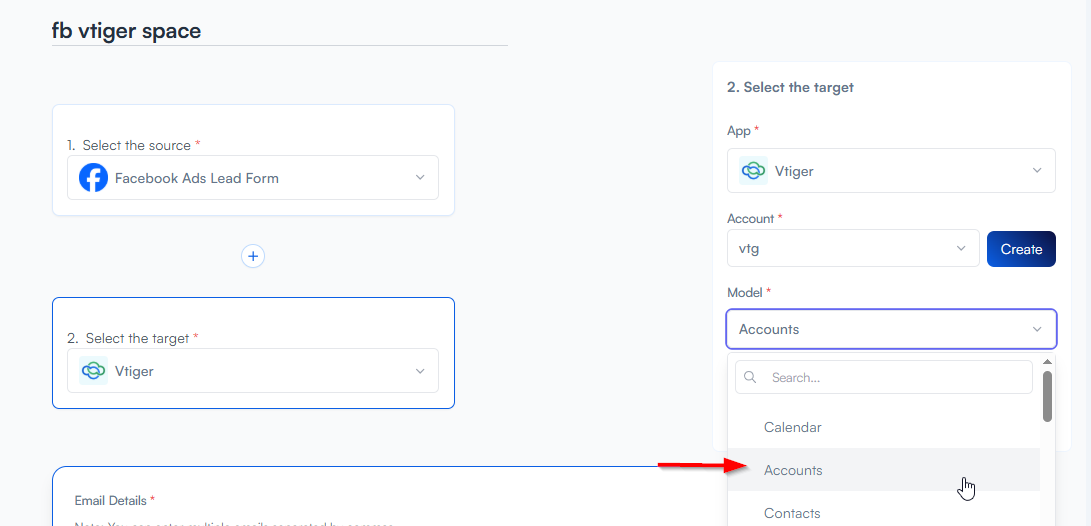The height and width of the screenshot is (526, 1091).
Task: Click the scrollbar up arrow in list
Action: coord(1047,362)
